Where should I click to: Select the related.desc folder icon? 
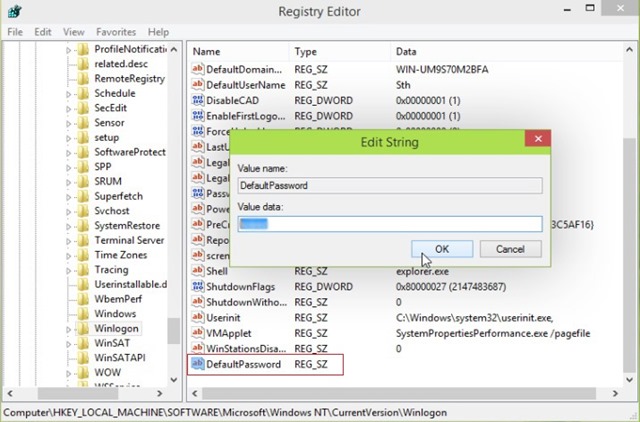pyautogui.click(x=83, y=64)
